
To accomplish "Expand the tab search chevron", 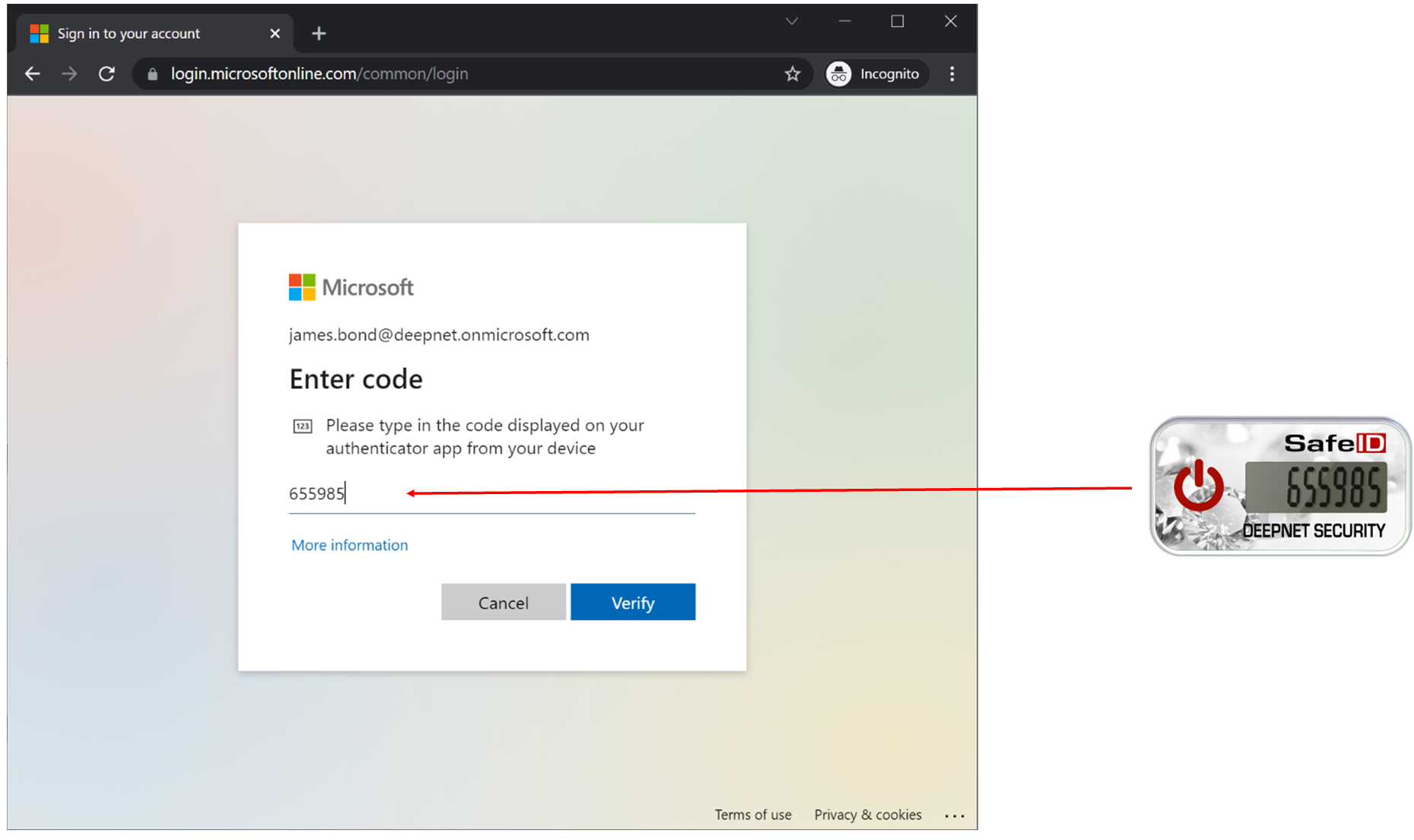I will point(791,21).
